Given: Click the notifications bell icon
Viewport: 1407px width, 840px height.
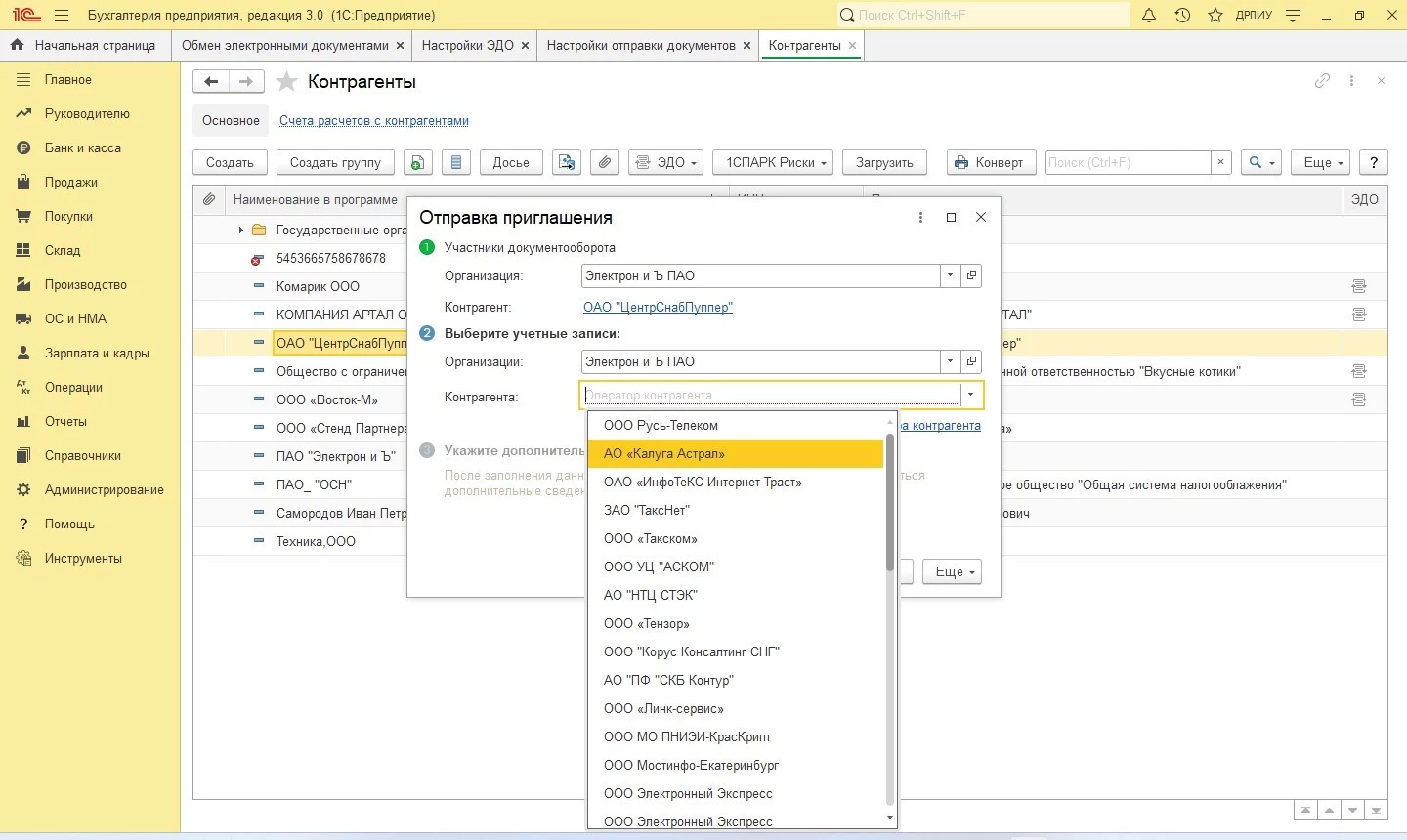Looking at the screenshot, I should (1149, 15).
